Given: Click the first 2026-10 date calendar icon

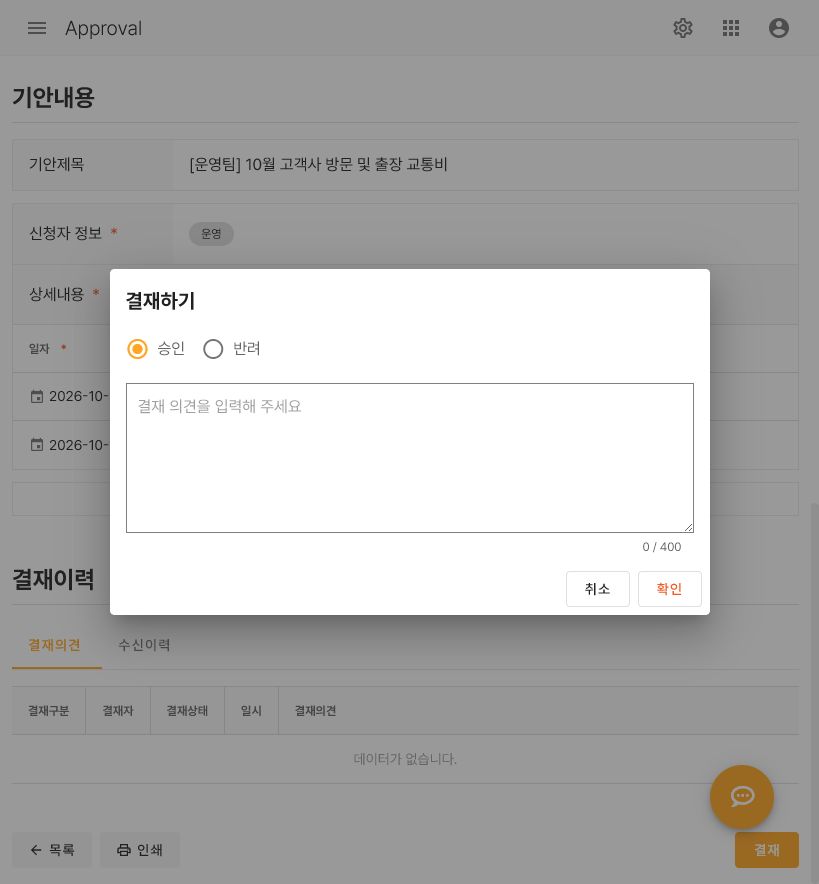Looking at the screenshot, I should pyautogui.click(x=37, y=397).
